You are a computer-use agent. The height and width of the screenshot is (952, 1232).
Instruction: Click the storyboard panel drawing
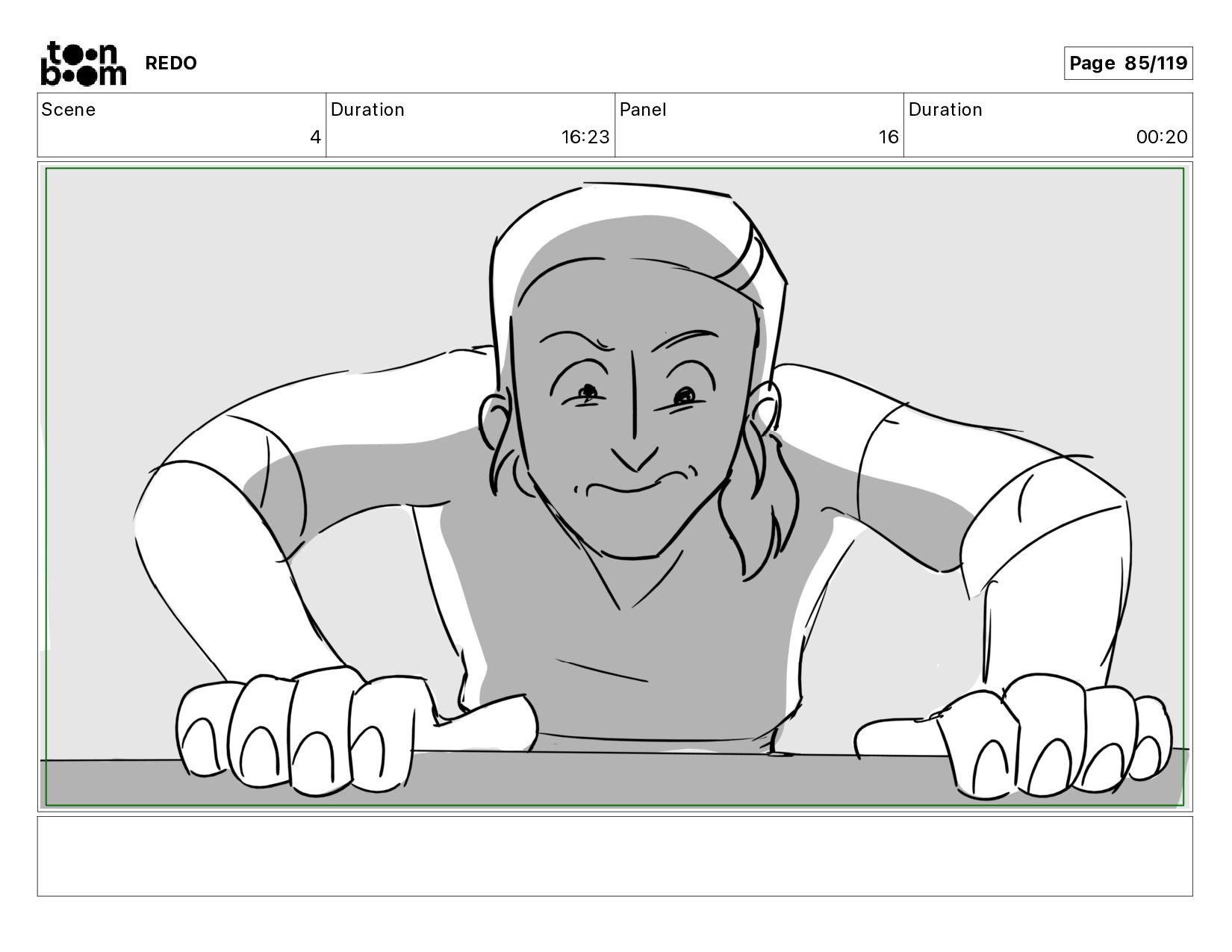615,487
